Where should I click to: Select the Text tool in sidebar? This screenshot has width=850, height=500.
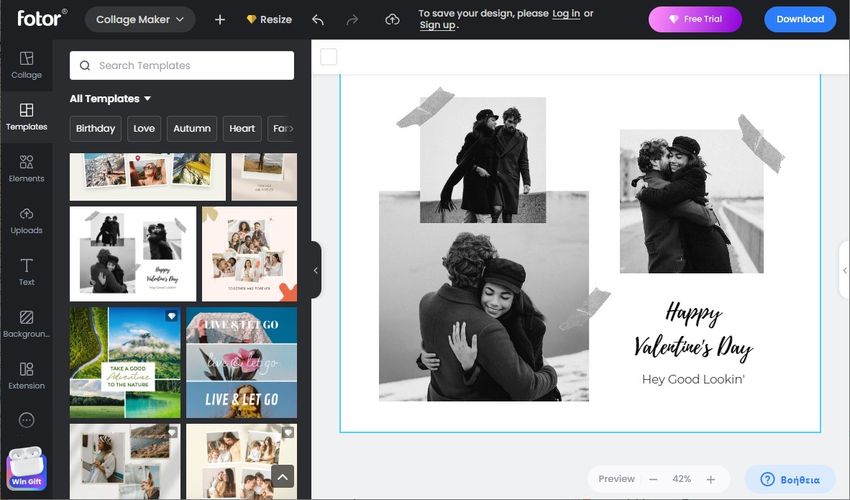pos(26,272)
